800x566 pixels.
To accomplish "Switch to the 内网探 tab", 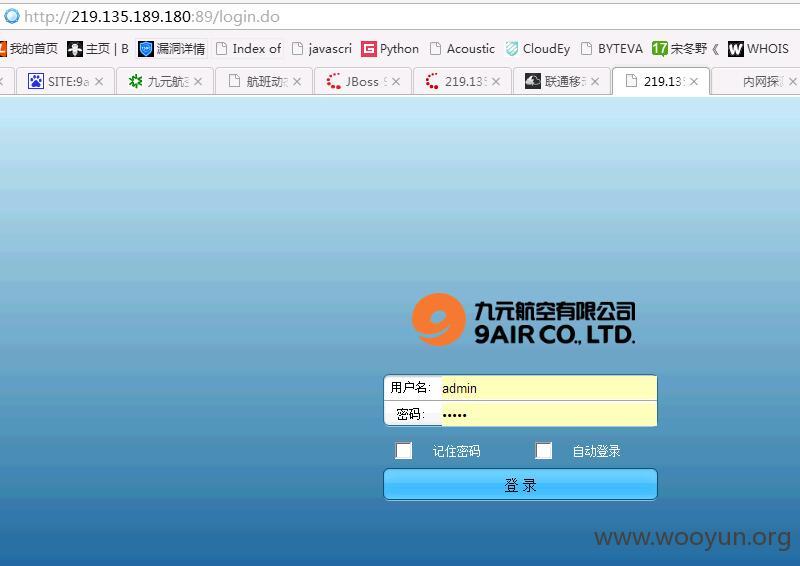I will [x=756, y=82].
